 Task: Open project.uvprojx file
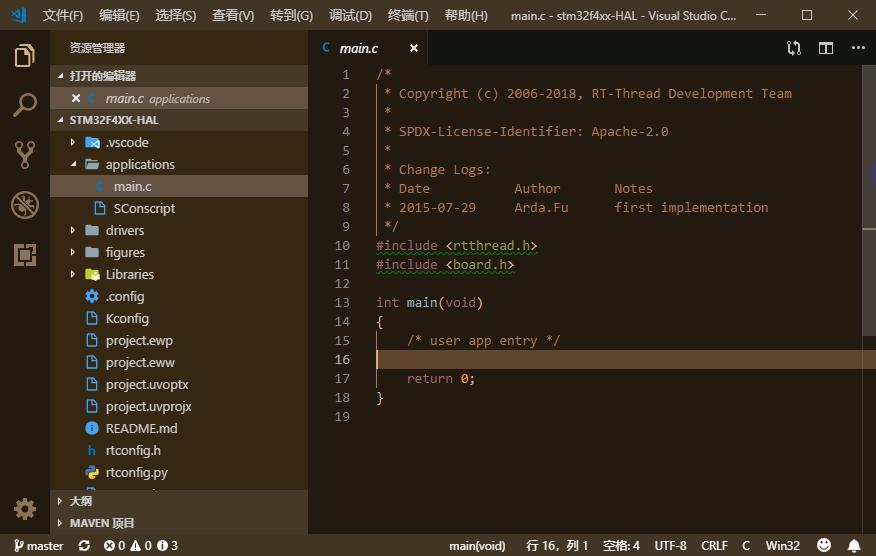pos(179,406)
